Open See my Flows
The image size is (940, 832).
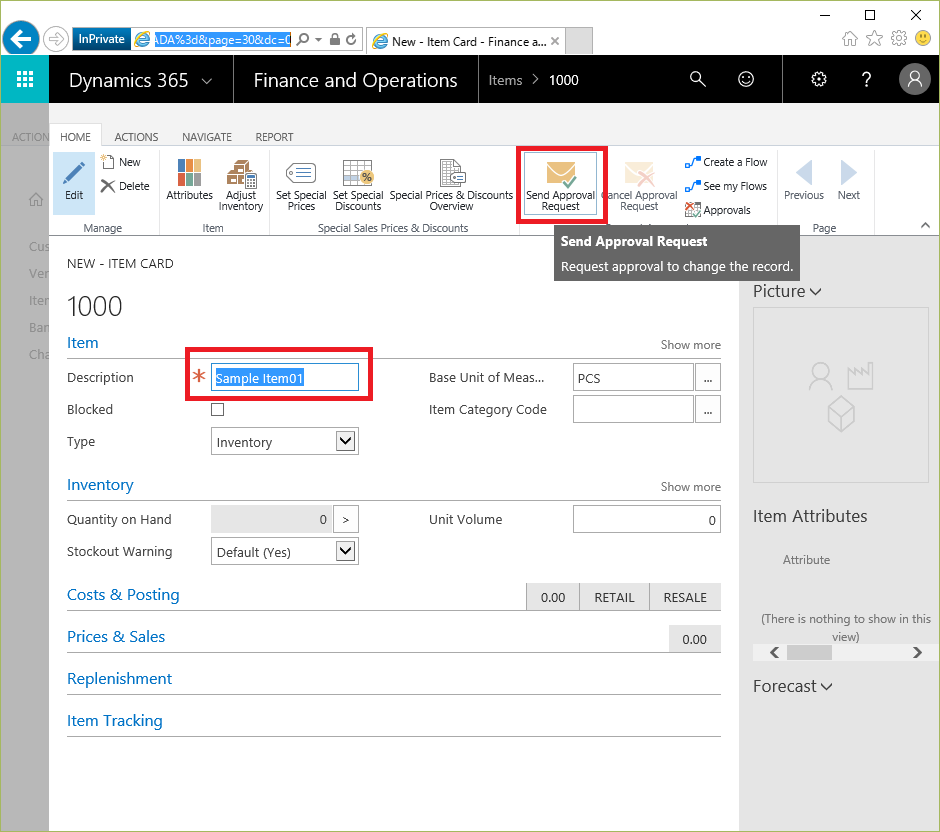tap(725, 186)
